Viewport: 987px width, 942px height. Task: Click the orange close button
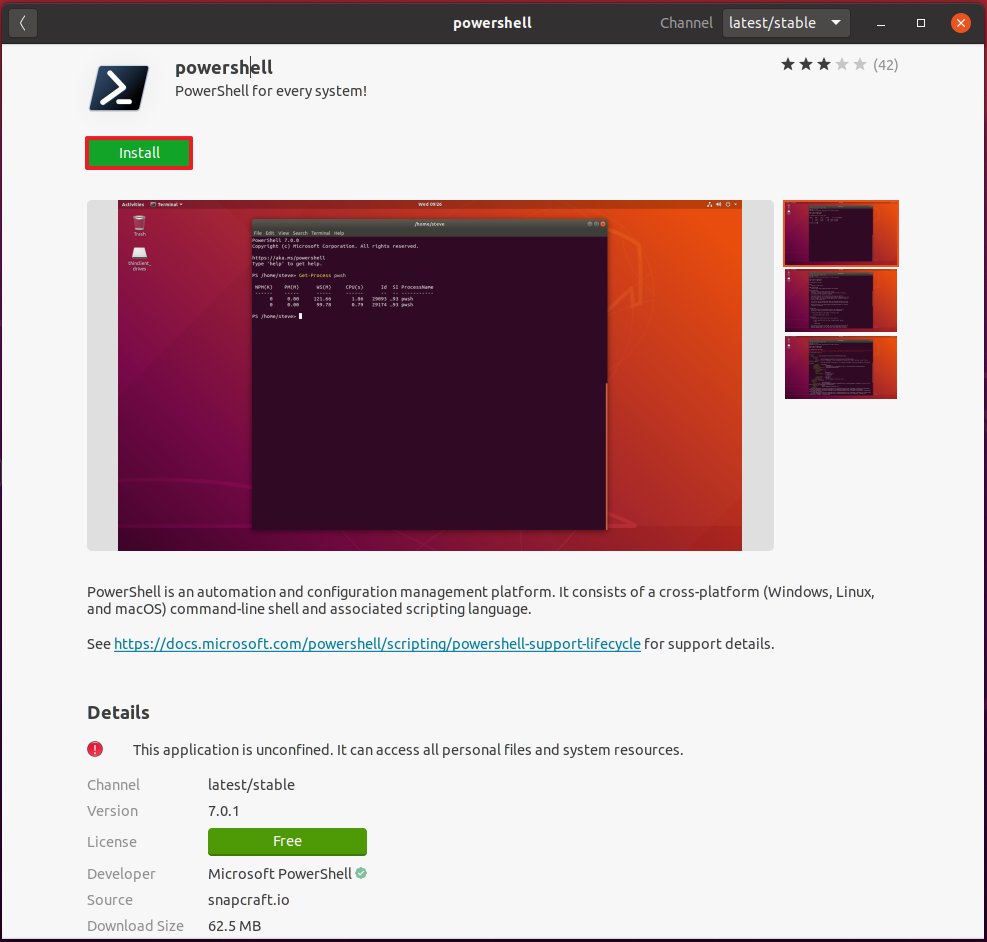(x=960, y=22)
